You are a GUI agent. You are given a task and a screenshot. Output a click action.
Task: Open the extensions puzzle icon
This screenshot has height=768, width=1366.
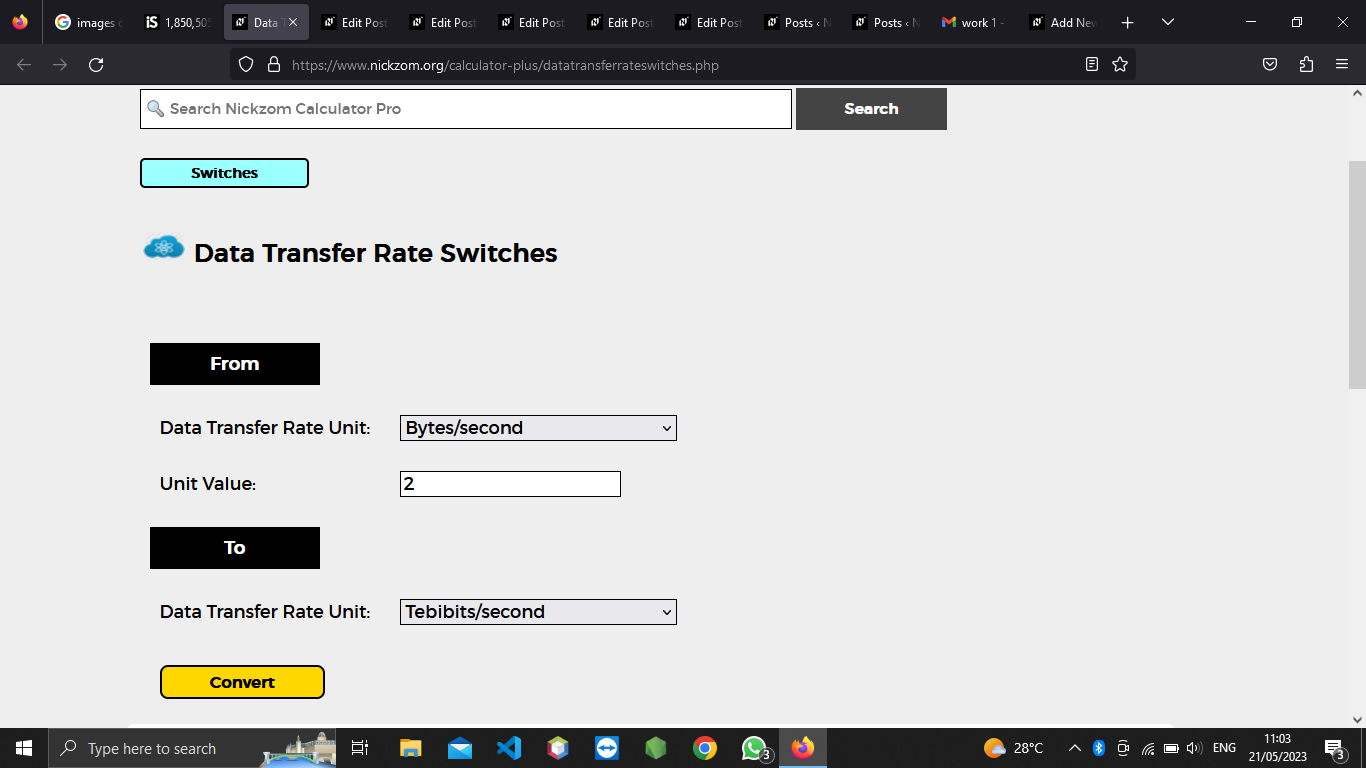1306,65
